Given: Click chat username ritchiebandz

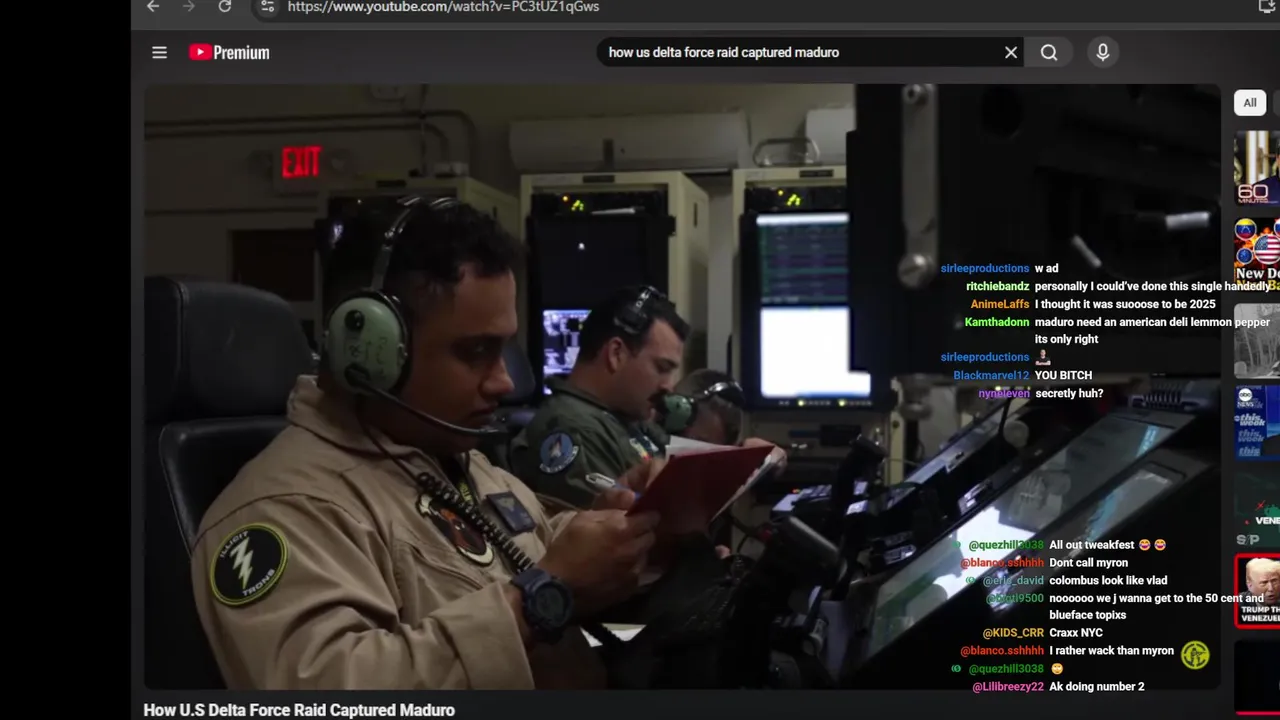Looking at the screenshot, I should (x=997, y=286).
